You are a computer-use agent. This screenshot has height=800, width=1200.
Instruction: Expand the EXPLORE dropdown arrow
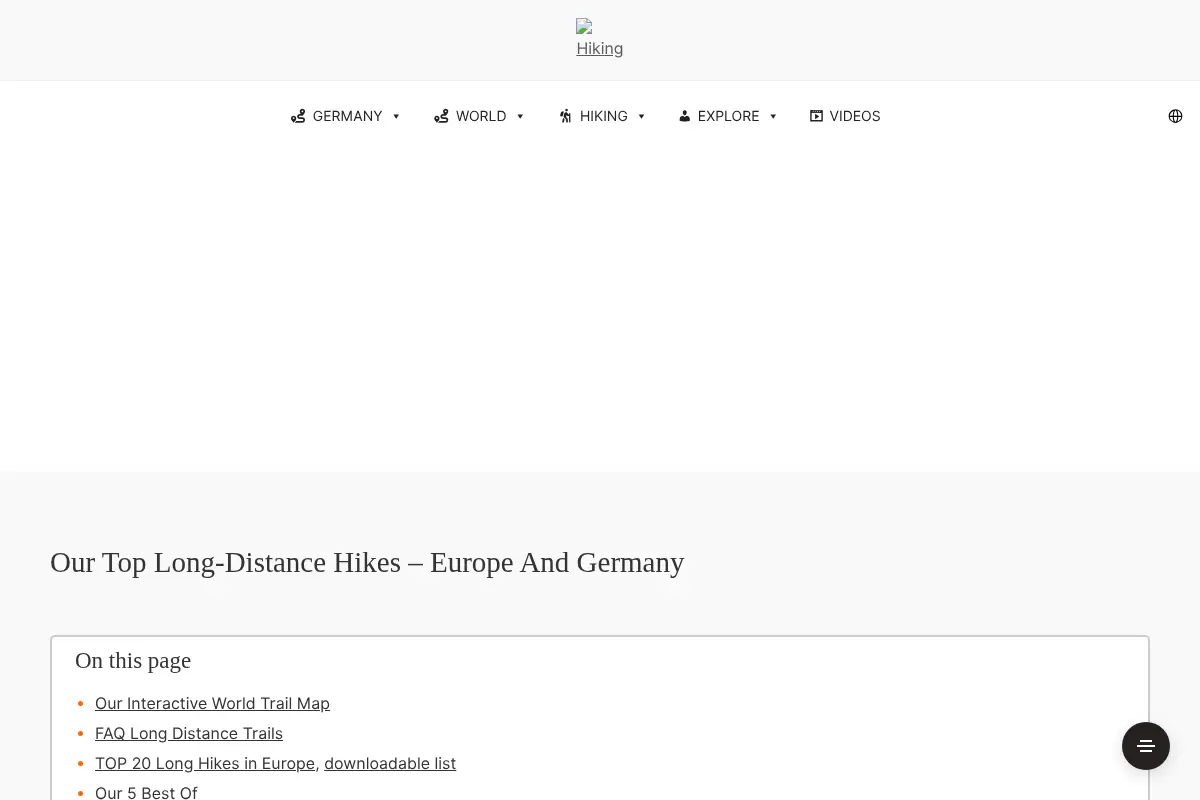(x=773, y=116)
